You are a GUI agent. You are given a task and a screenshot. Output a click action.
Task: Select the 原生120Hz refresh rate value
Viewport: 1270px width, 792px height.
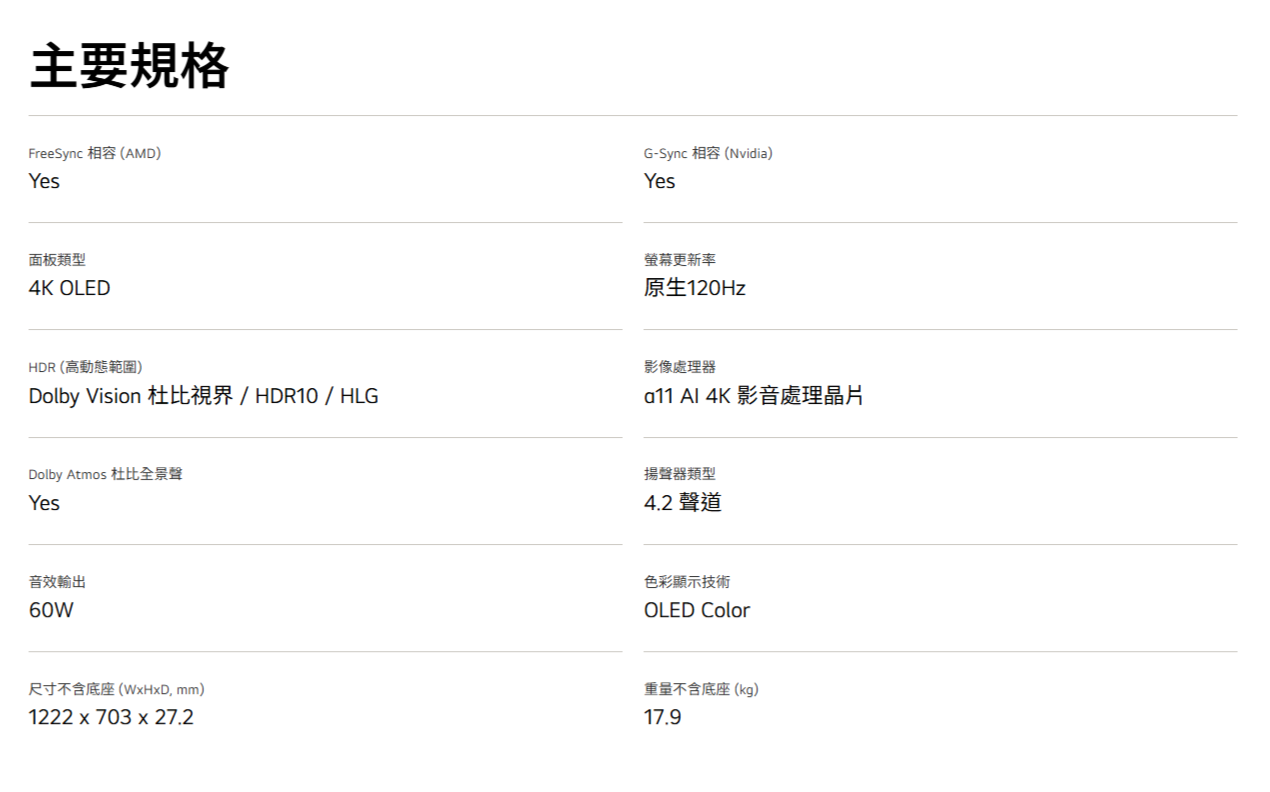point(694,288)
